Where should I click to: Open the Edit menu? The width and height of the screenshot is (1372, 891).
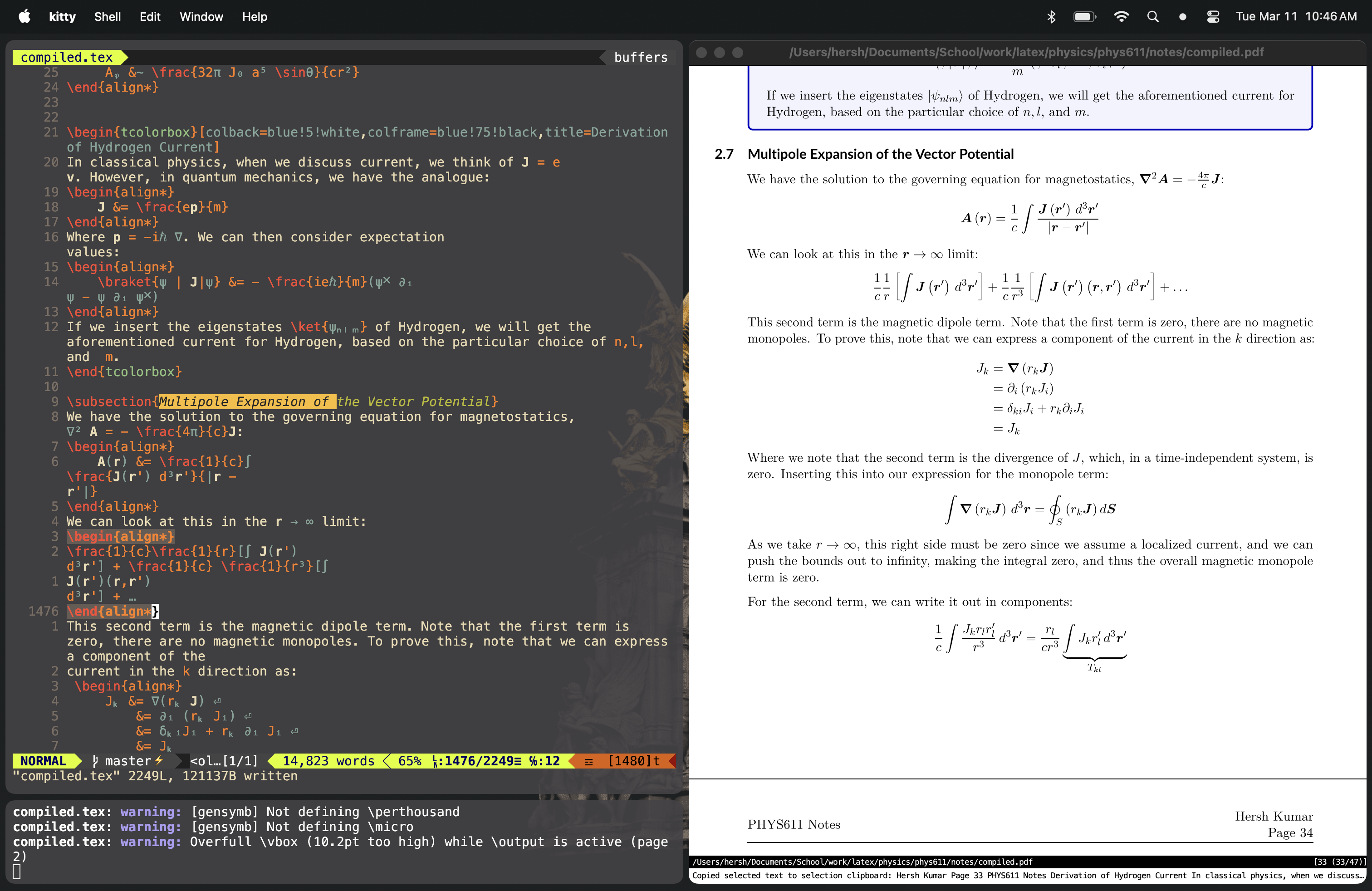(150, 17)
